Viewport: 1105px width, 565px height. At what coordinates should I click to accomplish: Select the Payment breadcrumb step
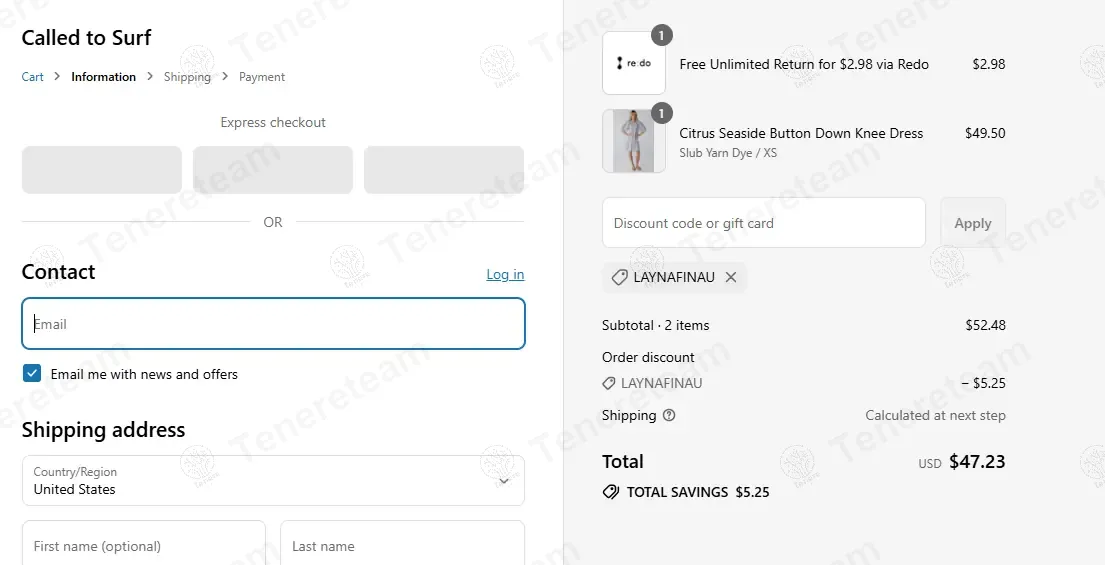point(262,77)
